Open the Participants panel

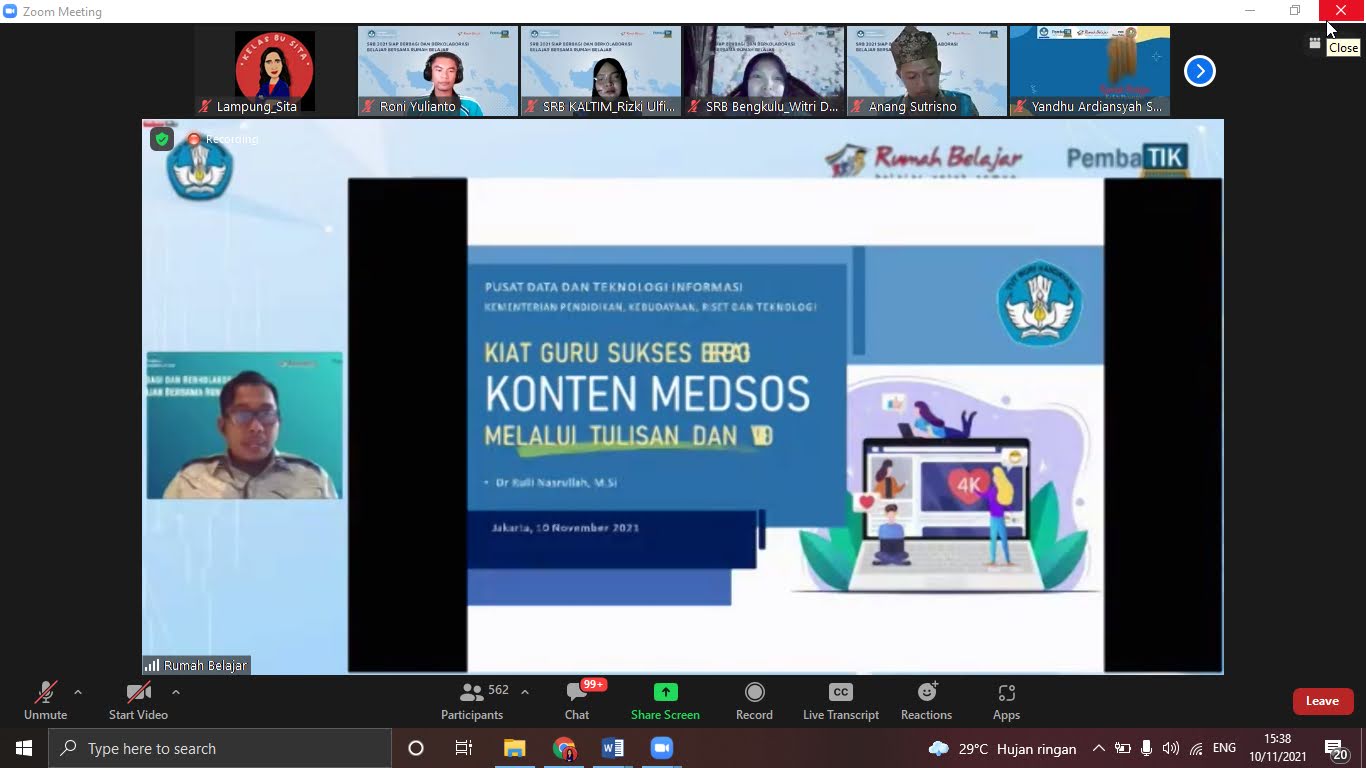click(x=472, y=701)
